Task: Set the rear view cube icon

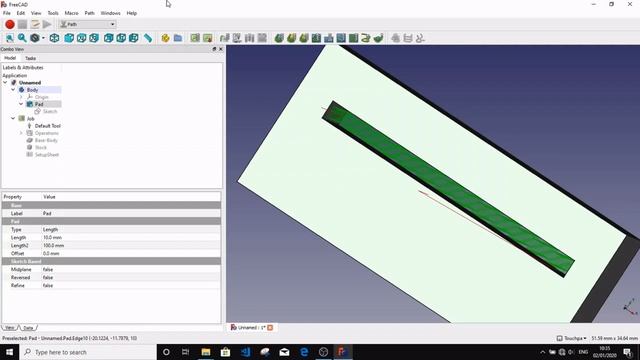Action: 109,38
